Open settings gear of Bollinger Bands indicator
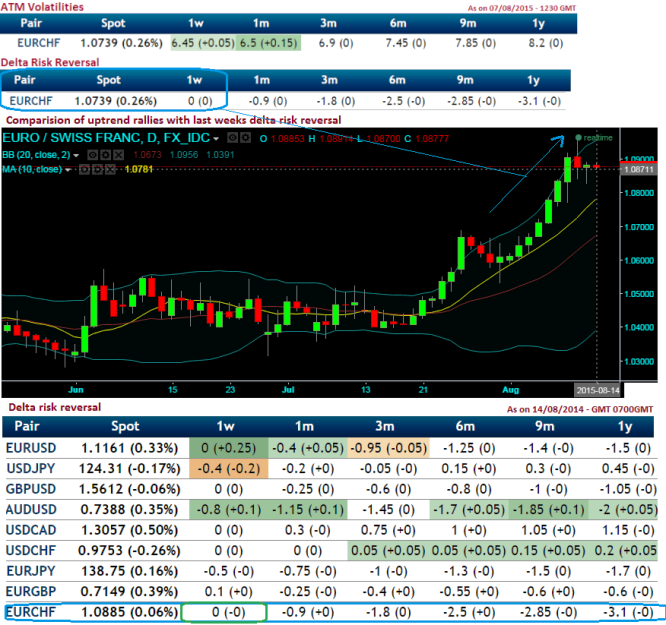Viewport: 666px width, 625px height. 104,155
